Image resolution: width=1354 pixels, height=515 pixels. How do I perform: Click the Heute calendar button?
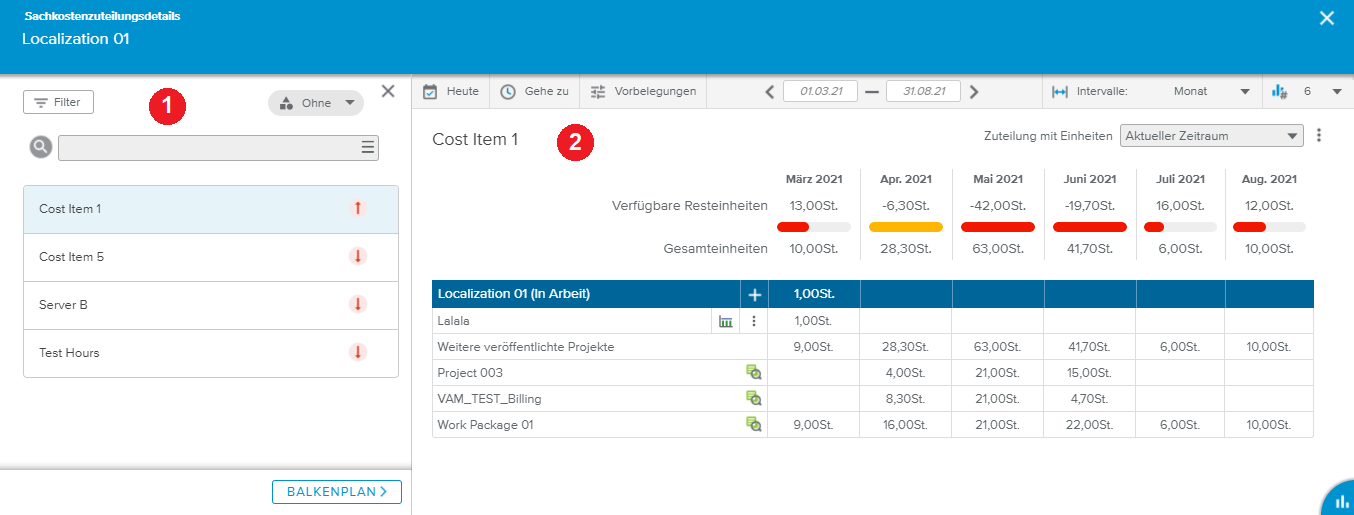pos(451,91)
